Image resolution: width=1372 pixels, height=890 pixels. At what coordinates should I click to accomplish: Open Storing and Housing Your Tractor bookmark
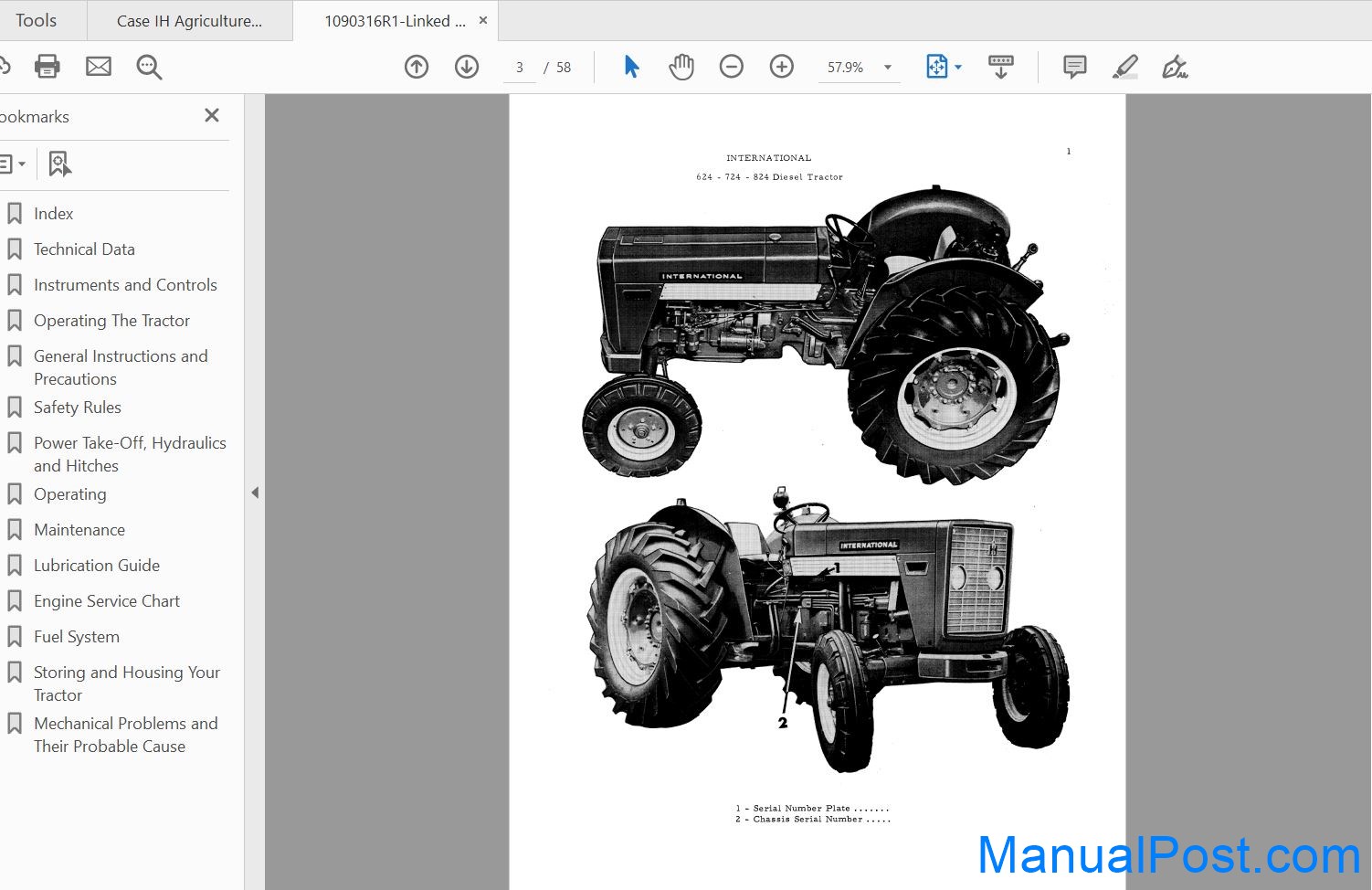127,683
